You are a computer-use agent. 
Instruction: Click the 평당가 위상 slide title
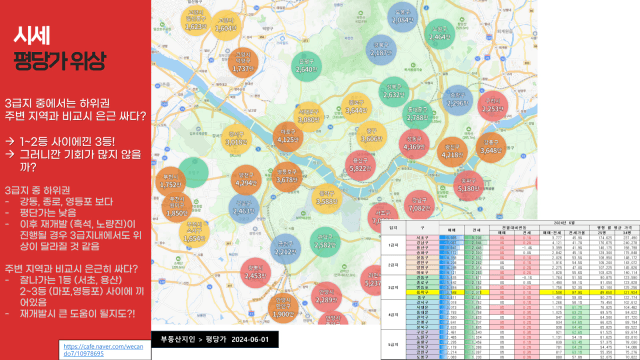click(60, 61)
